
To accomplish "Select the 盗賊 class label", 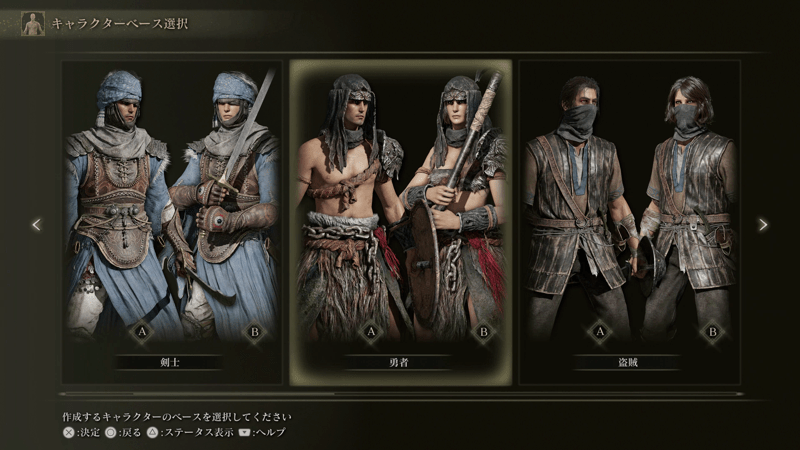I will point(628,362).
